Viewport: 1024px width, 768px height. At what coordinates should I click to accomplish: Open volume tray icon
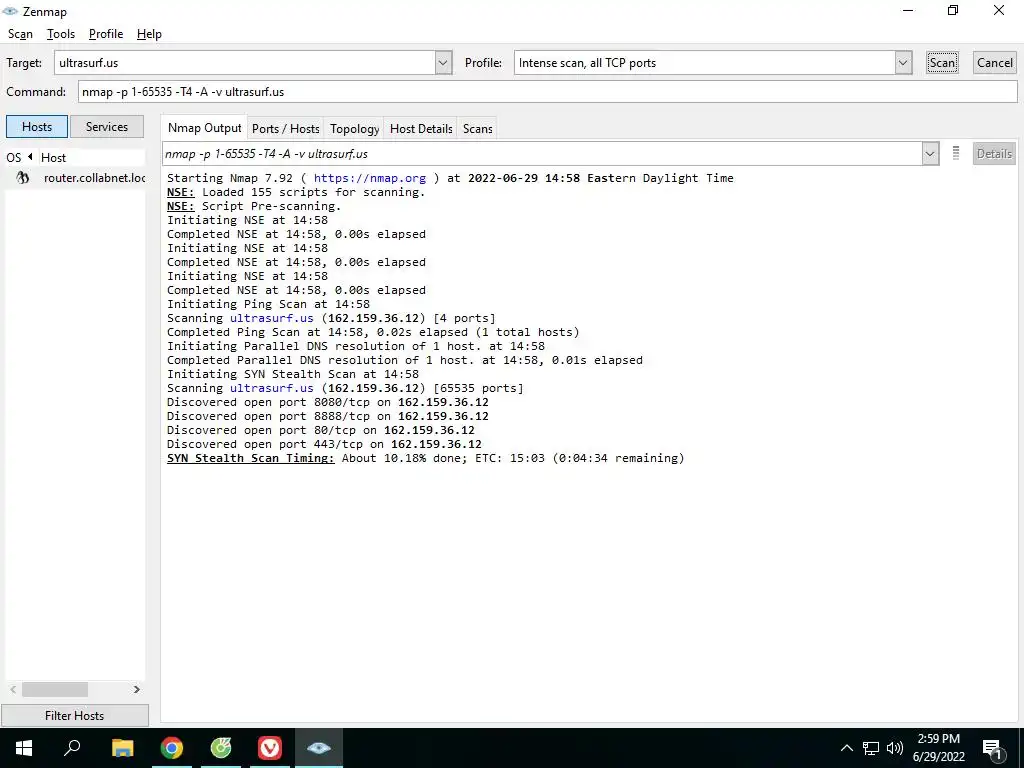[x=895, y=748]
